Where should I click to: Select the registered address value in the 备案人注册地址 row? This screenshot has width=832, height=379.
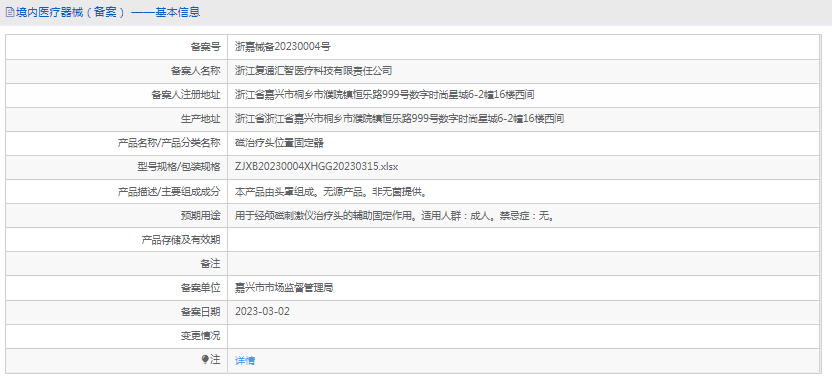pyautogui.click(x=384, y=95)
